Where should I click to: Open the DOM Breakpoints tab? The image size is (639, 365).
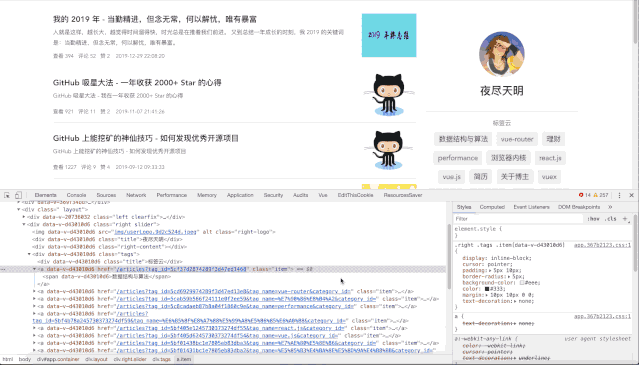tap(579, 207)
